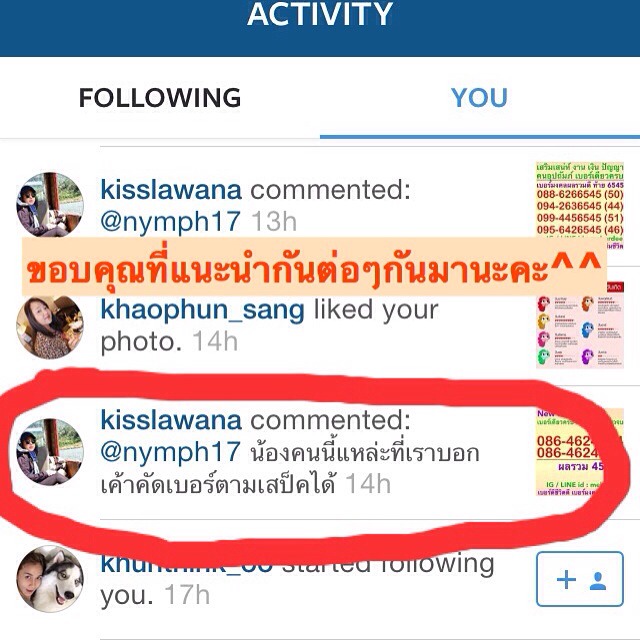Follow back using the plus person button
640x640 pixels.
[x=580, y=579]
